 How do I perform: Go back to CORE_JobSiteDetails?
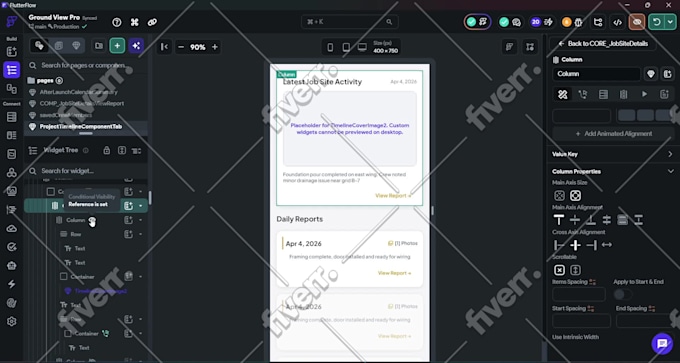[603, 43]
